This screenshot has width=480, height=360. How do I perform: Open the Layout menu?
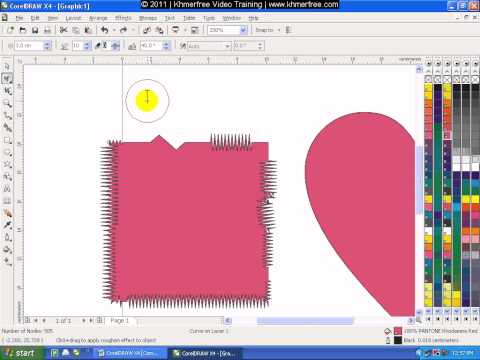[x=73, y=18]
